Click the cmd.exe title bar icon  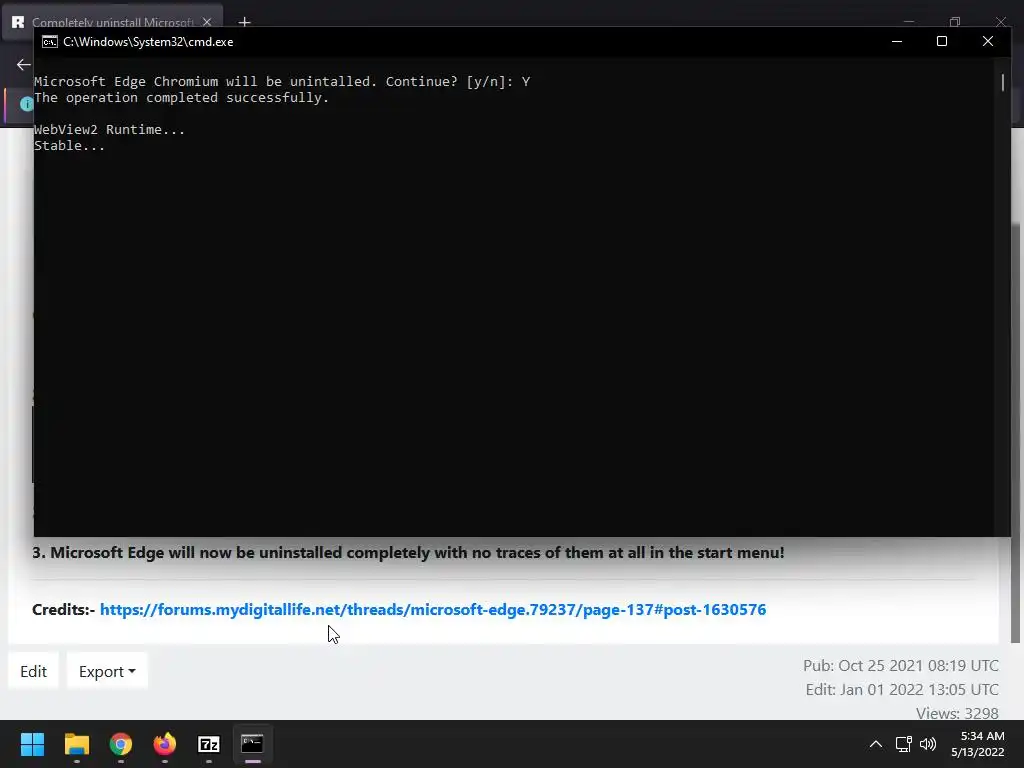[x=50, y=42]
